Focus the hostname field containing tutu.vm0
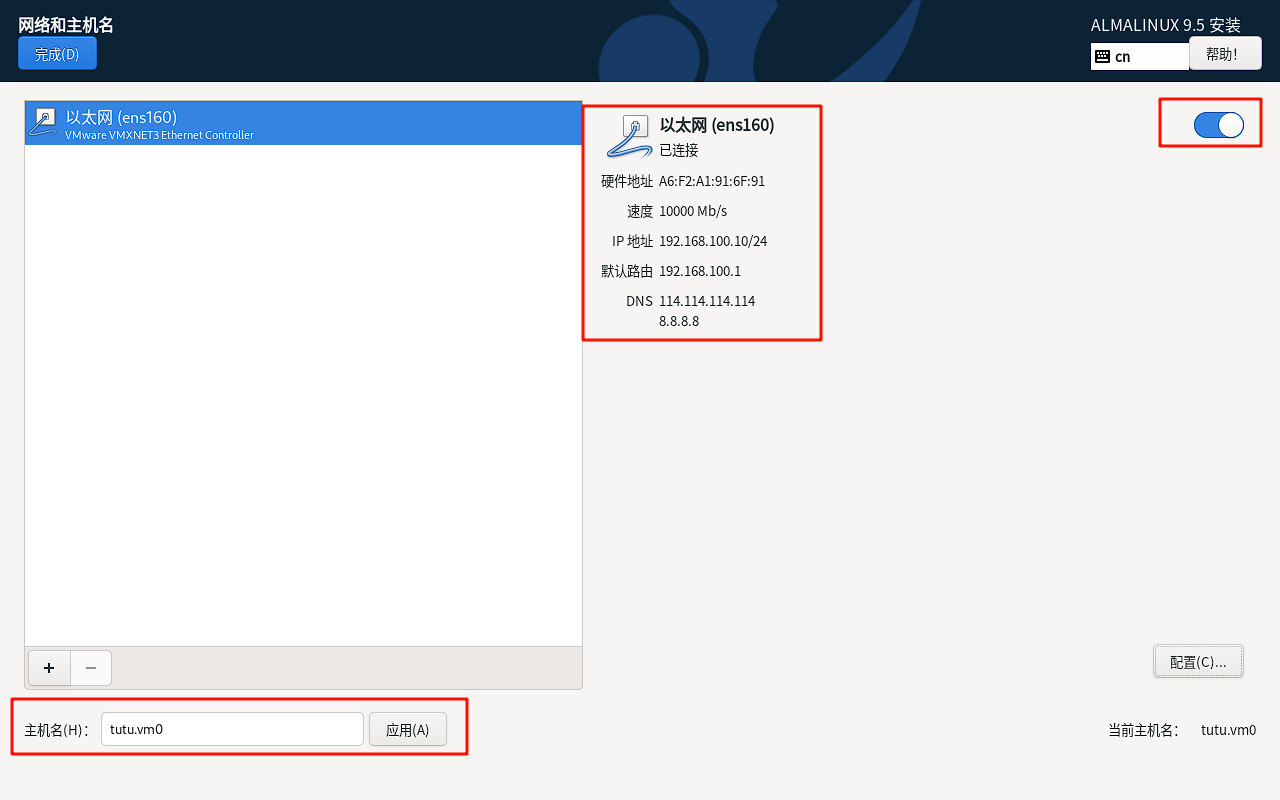The width and height of the screenshot is (1280, 800). (x=232, y=729)
